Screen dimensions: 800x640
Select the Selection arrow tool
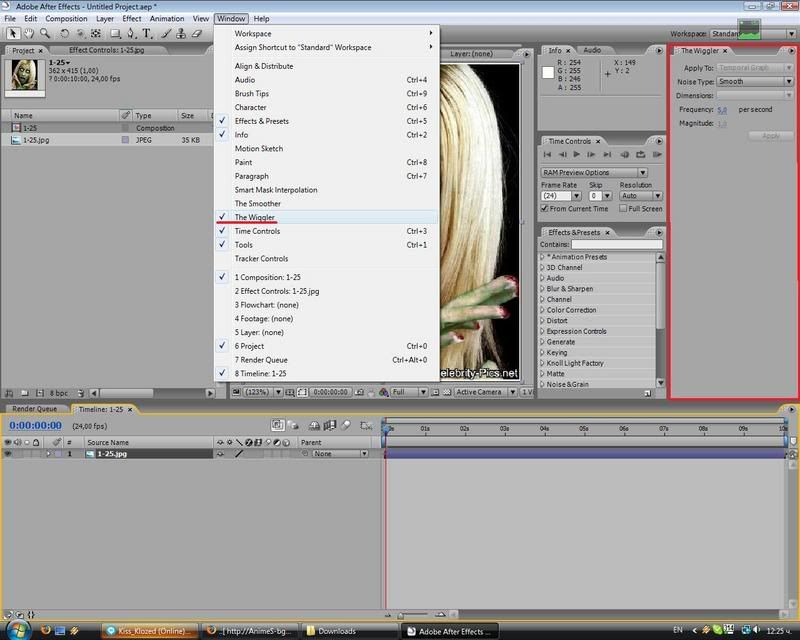pos(13,34)
